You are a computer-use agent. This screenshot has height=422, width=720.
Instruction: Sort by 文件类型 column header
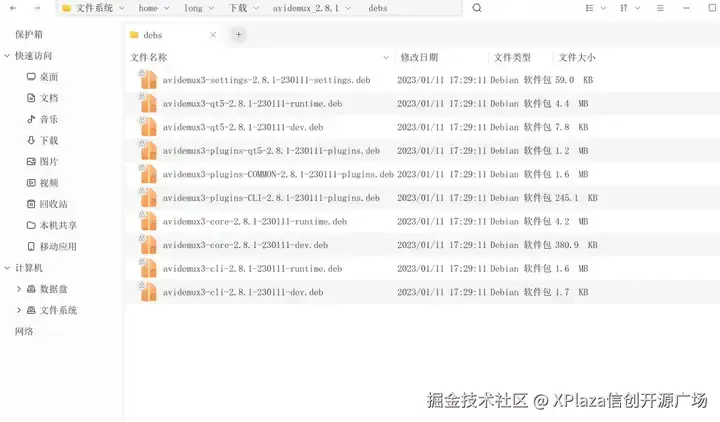(x=512, y=57)
